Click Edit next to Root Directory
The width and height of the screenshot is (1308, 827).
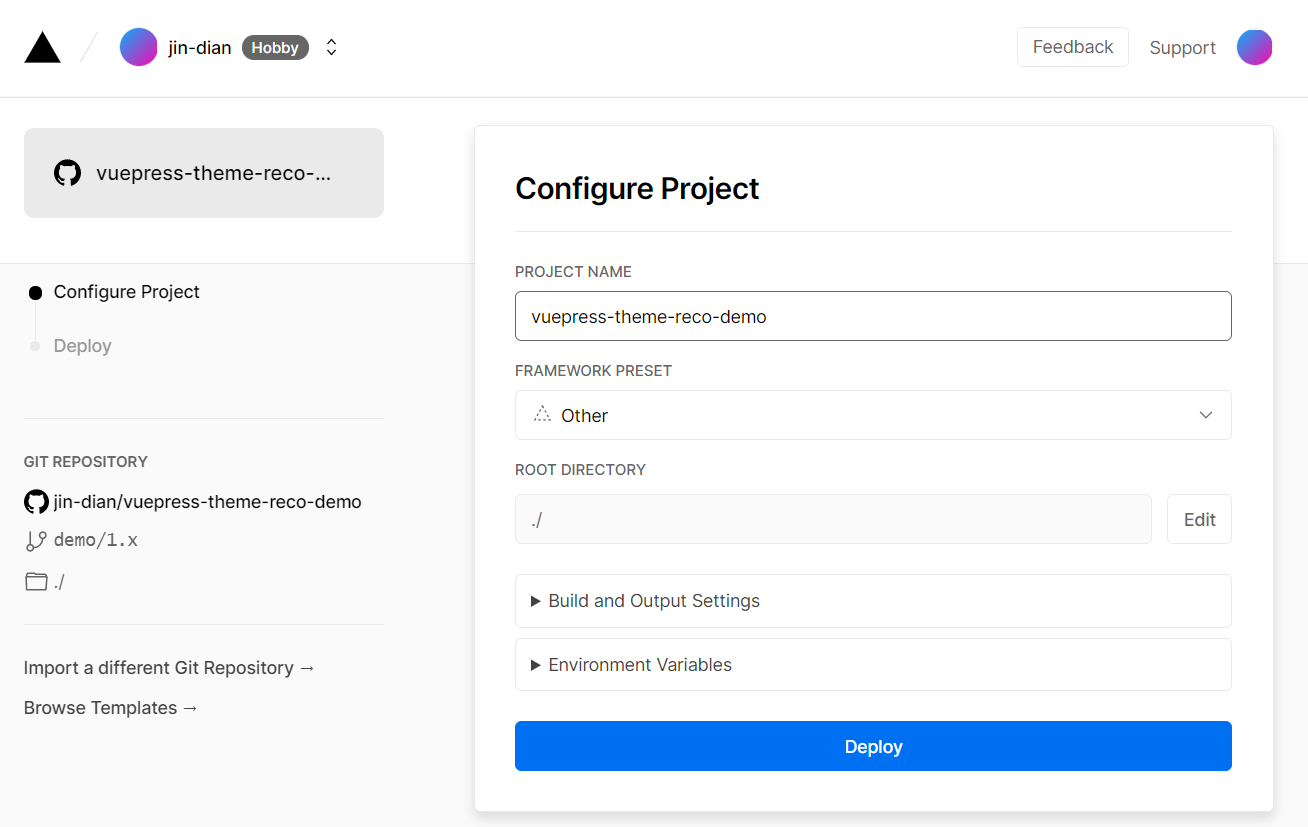coord(1199,519)
